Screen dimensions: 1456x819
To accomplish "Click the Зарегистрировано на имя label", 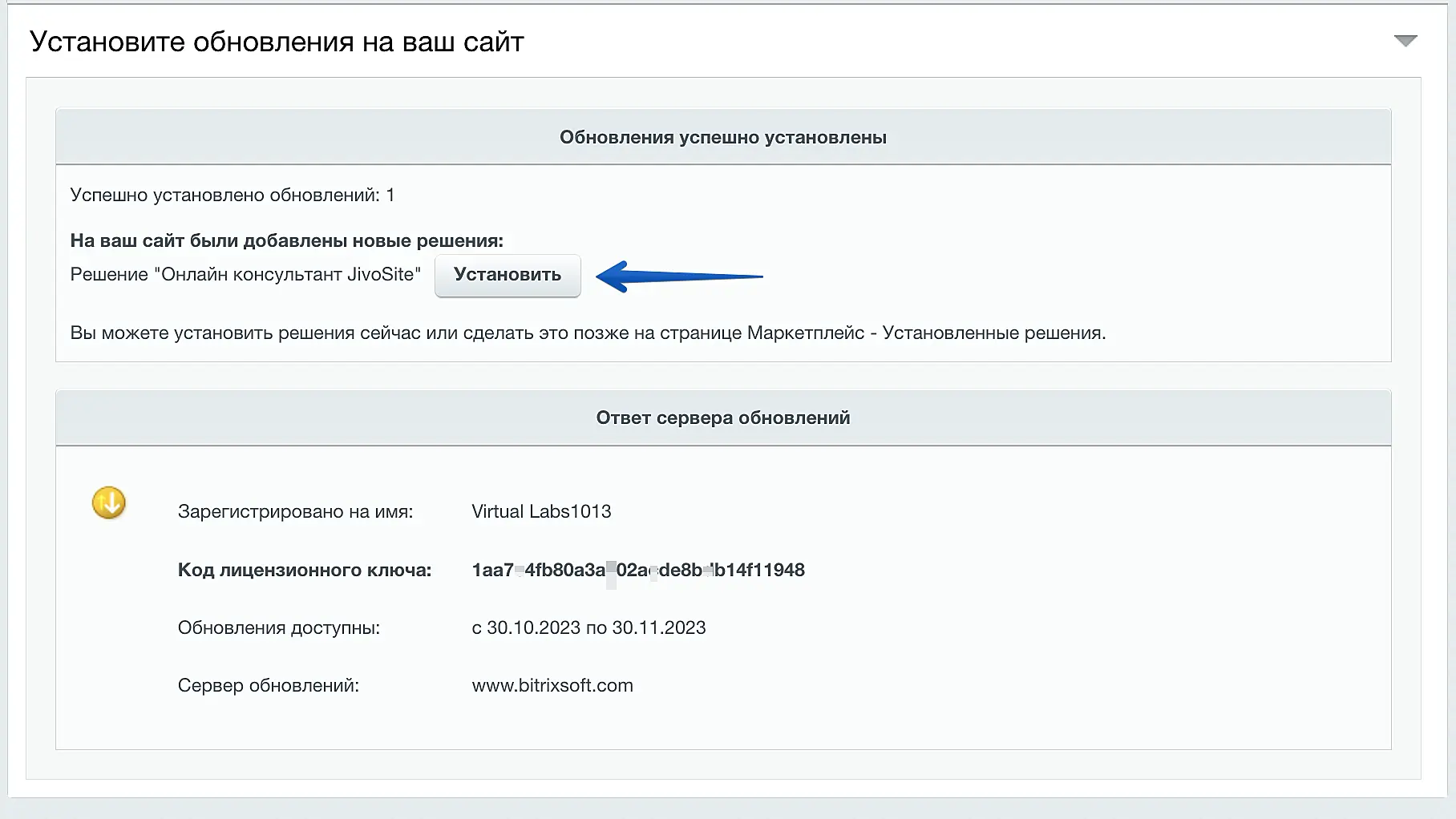I will pyautogui.click(x=295, y=511).
